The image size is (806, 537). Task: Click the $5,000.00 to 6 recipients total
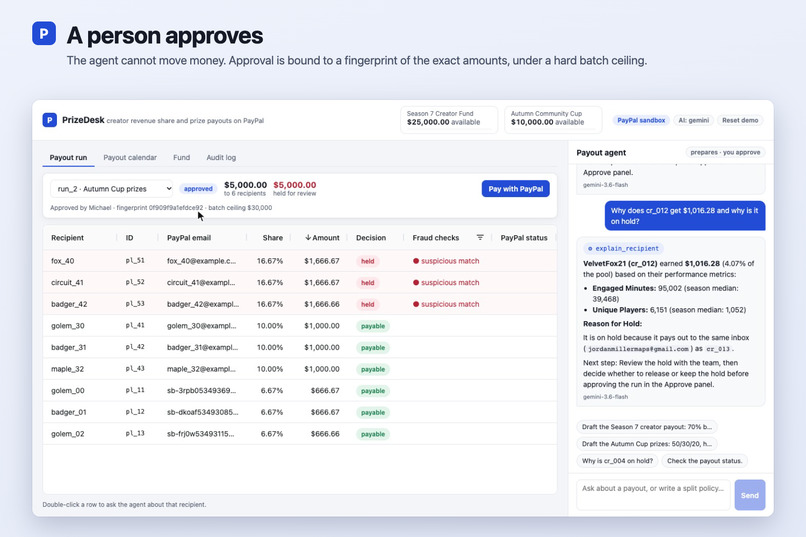(x=245, y=188)
